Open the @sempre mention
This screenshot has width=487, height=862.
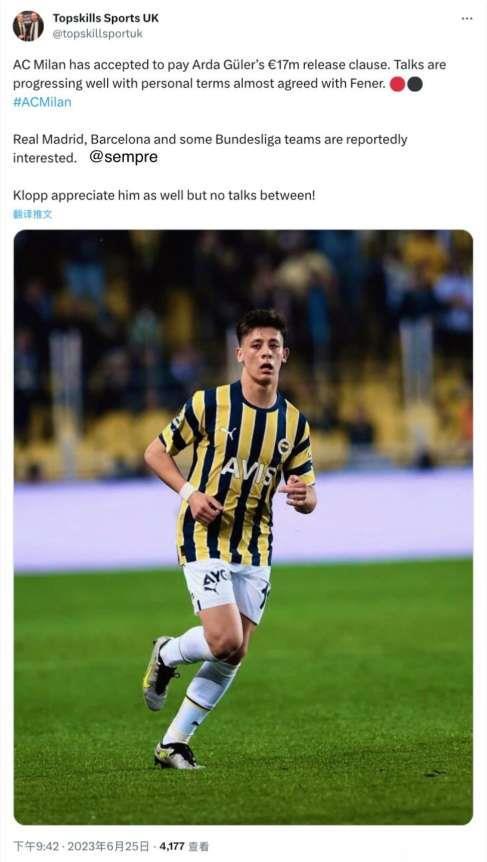(x=123, y=157)
